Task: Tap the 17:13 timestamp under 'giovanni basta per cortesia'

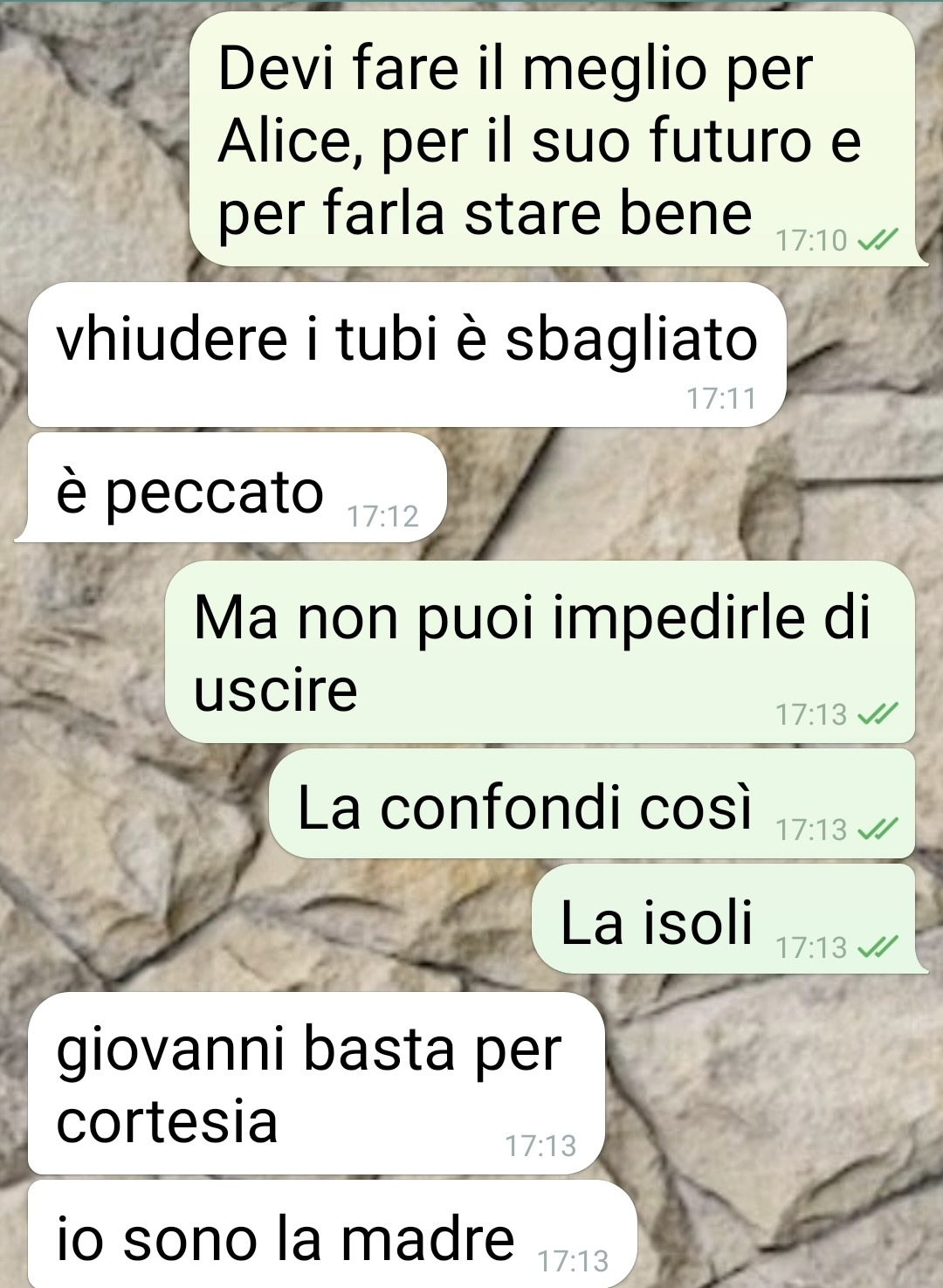Action: [540, 1146]
